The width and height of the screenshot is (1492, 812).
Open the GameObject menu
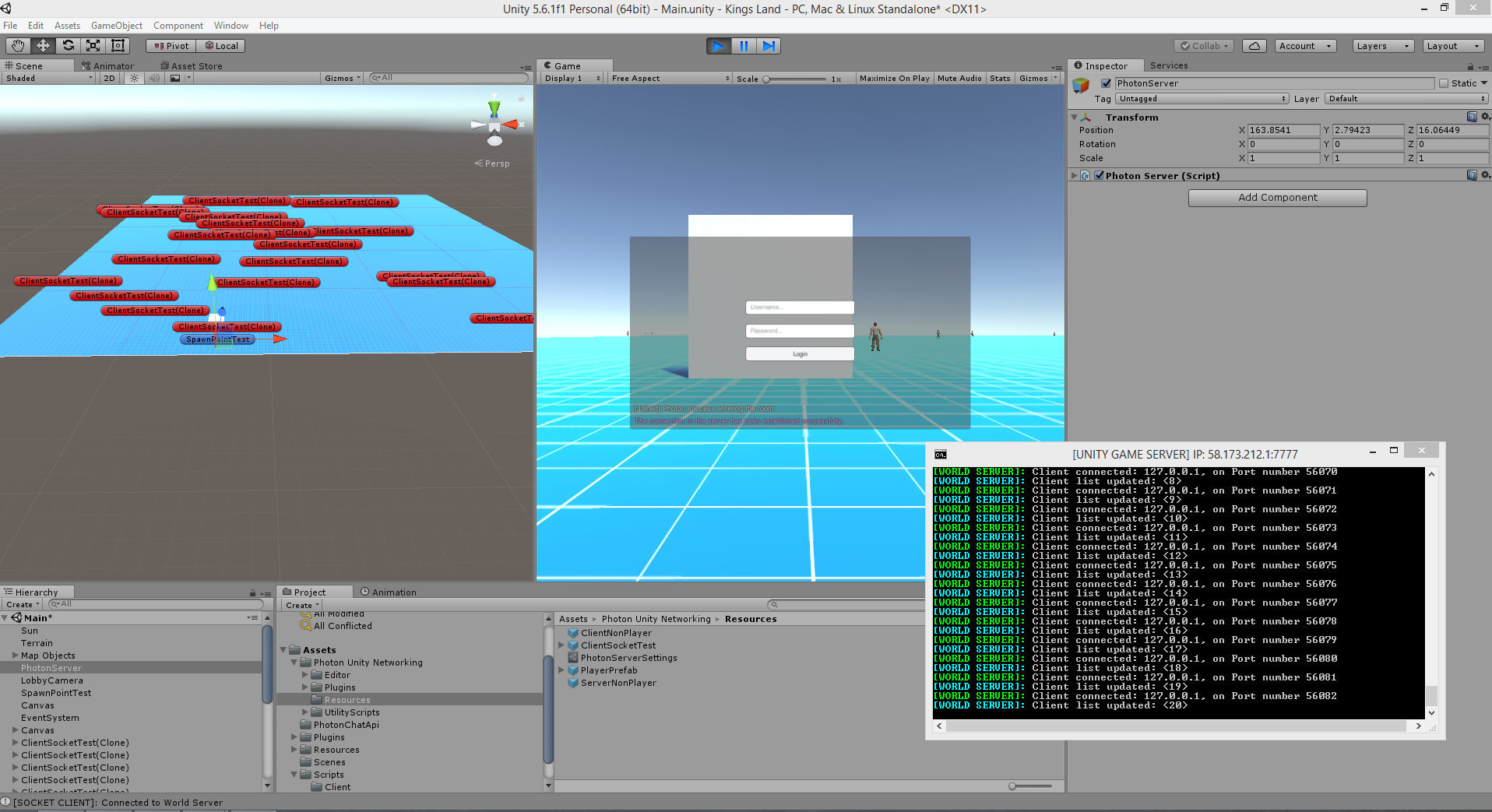click(x=117, y=26)
